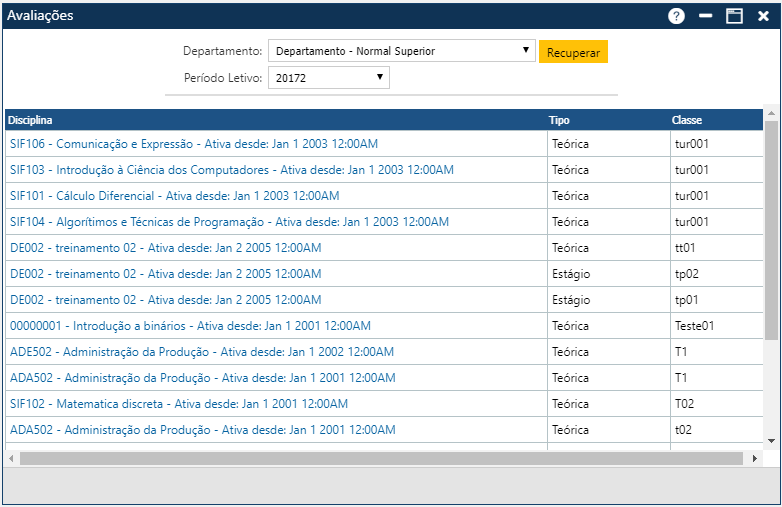Select the Teórica cell in SIF104 row
This screenshot has height=507, width=782.
pyautogui.click(x=608, y=221)
